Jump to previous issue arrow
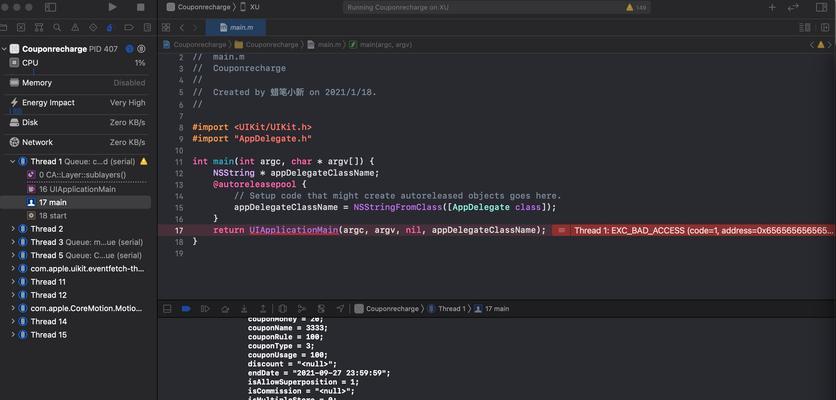 click(812, 45)
